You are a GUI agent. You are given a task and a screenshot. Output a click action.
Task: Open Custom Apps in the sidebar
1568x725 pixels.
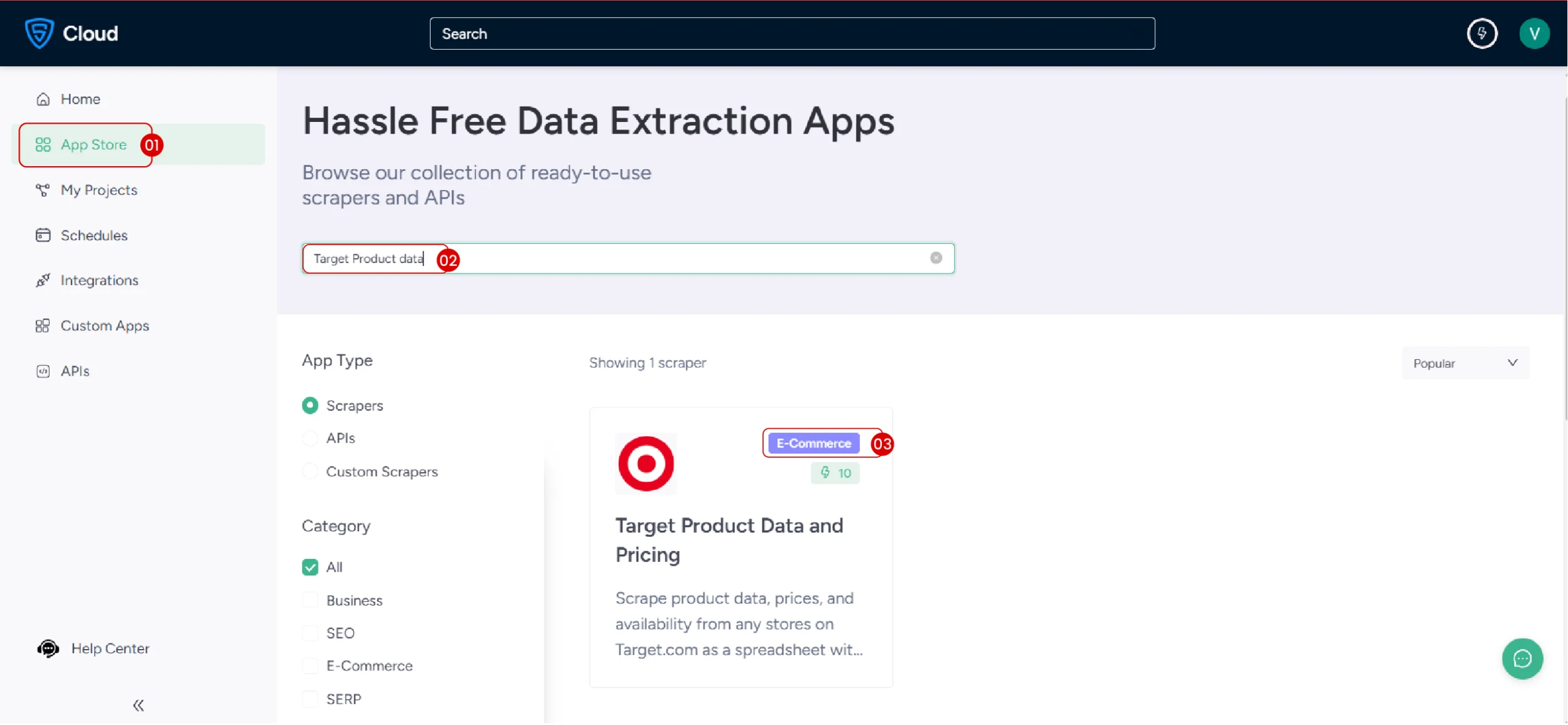point(105,325)
